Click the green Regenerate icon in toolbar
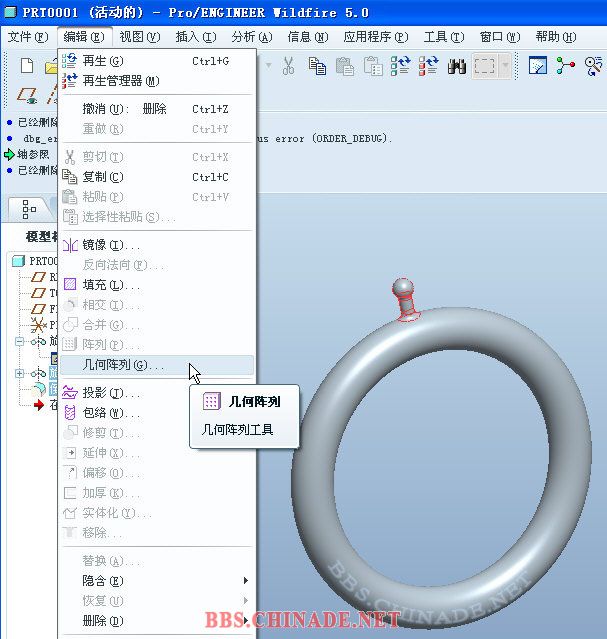 tap(400, 66)
